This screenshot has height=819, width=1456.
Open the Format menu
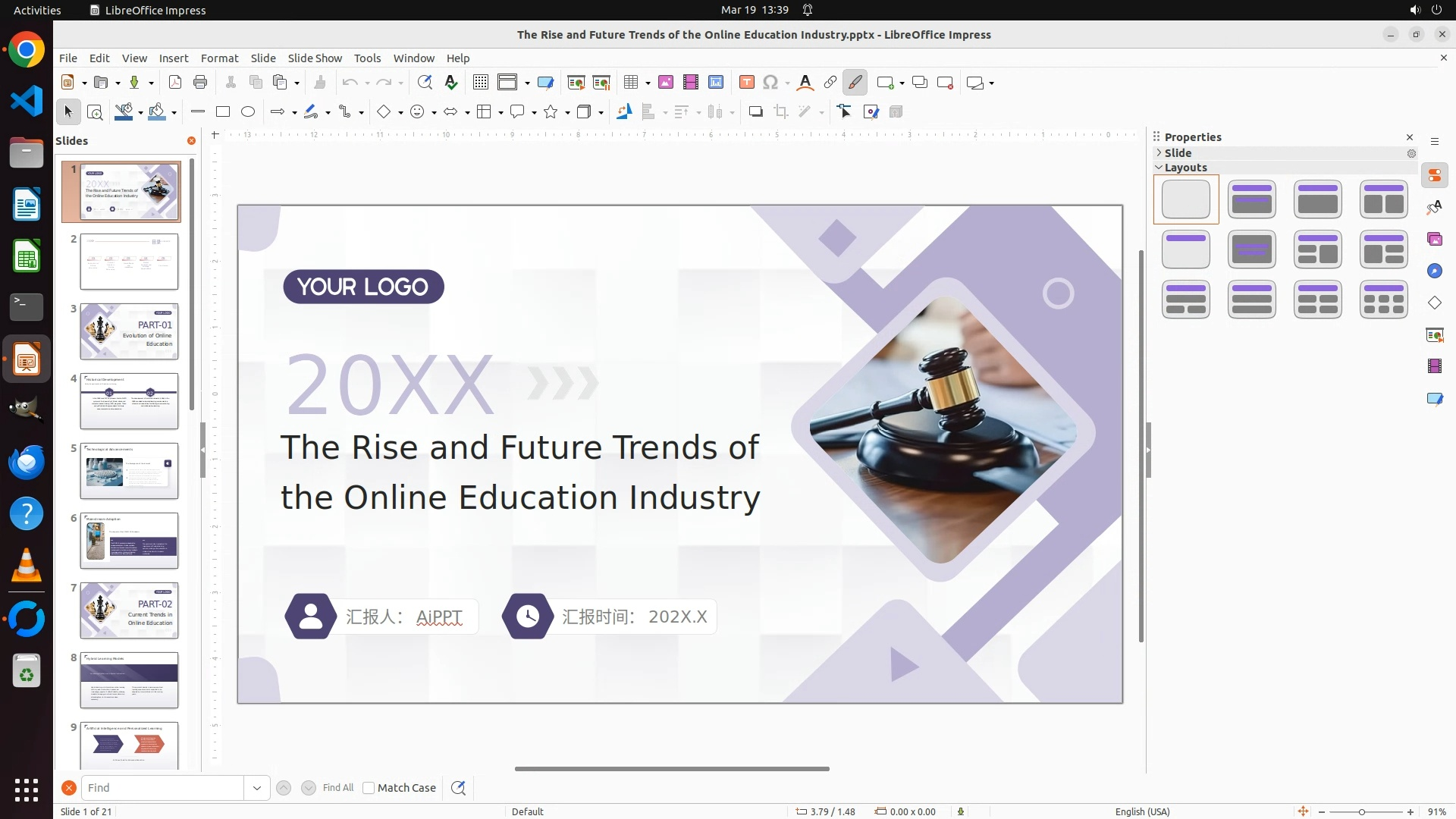pyautogui.click(x=219, y=58)
